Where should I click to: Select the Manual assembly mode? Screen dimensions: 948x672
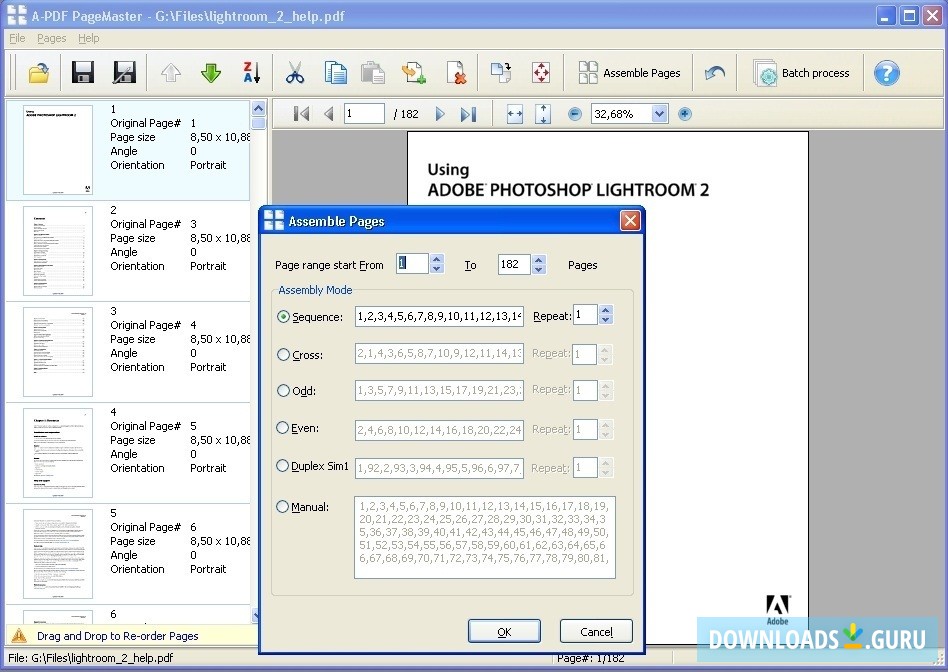coord(282,507)
